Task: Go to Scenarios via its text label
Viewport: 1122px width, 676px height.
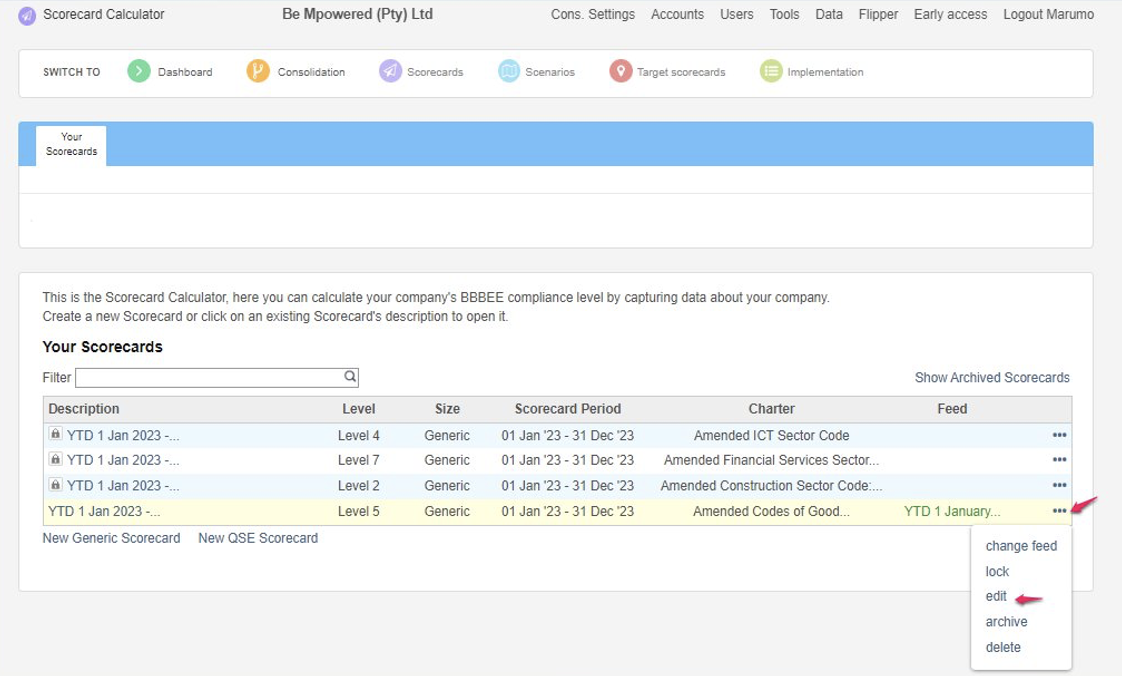Action: 550,72
